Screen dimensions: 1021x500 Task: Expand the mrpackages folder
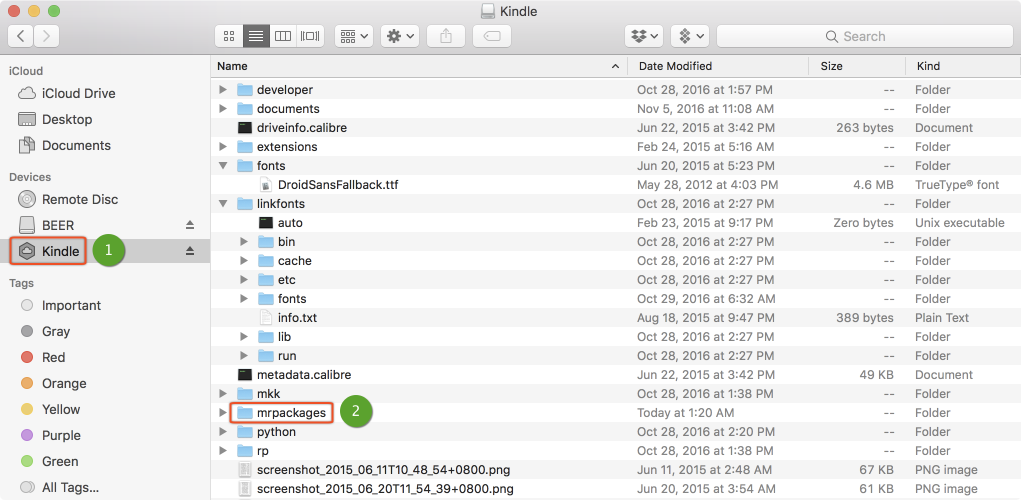(x=223, y=413)
